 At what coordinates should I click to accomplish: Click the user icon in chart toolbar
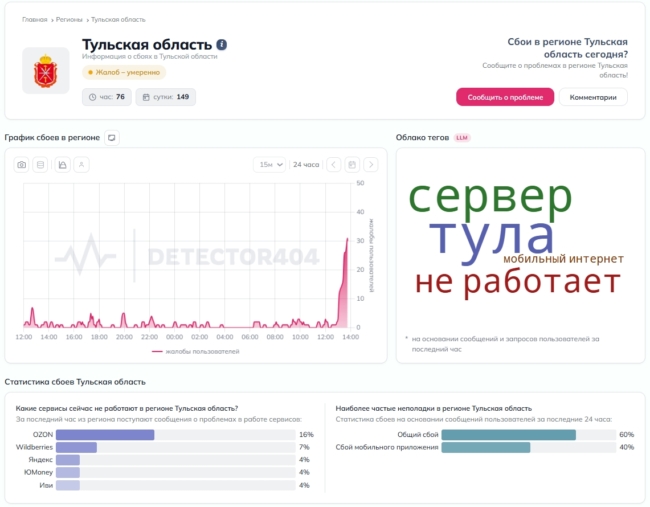click(81, 165)
